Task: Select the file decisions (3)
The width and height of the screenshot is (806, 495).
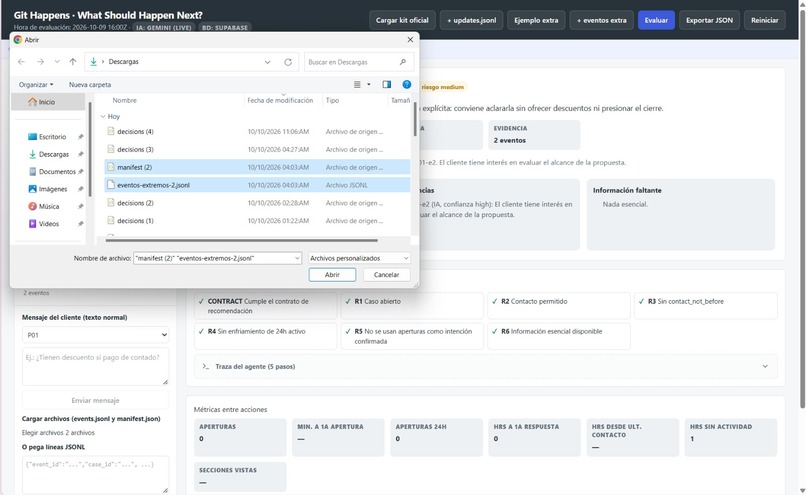Action: point(257,150)
